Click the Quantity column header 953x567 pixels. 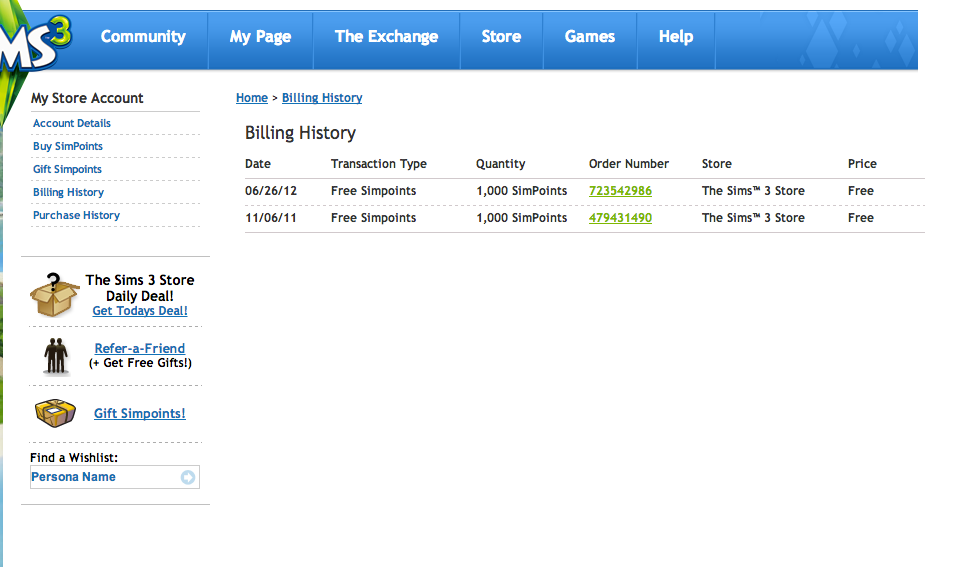point(500,164)
